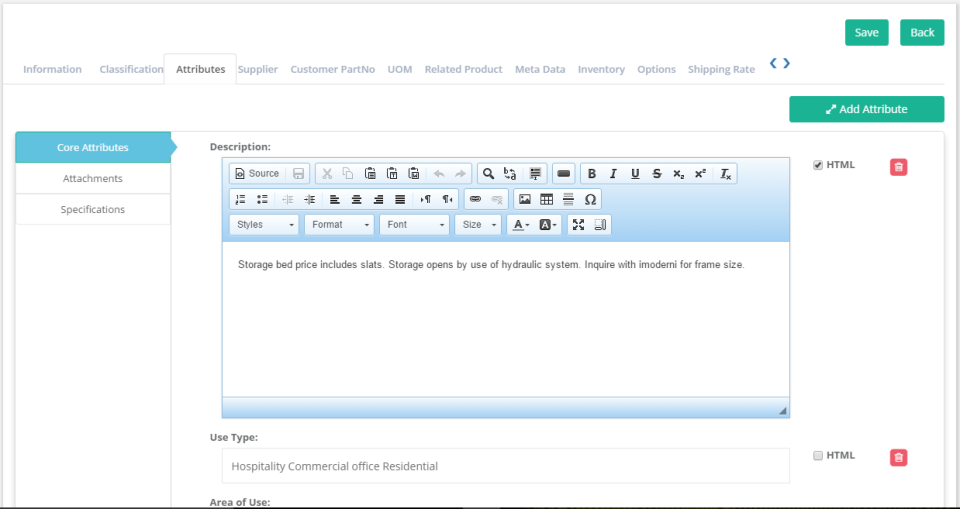
Task: Toggle Bold formatting
Action: 591,173
